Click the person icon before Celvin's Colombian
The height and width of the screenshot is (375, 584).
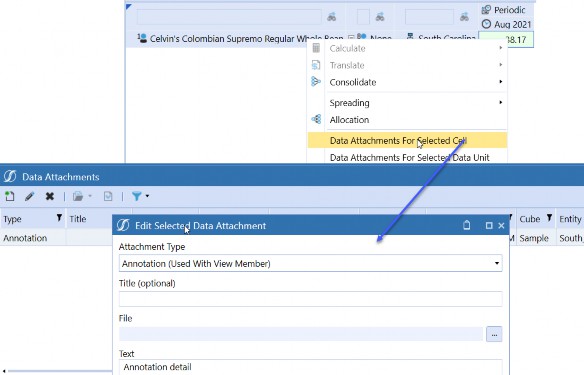[x=142, y=38]
